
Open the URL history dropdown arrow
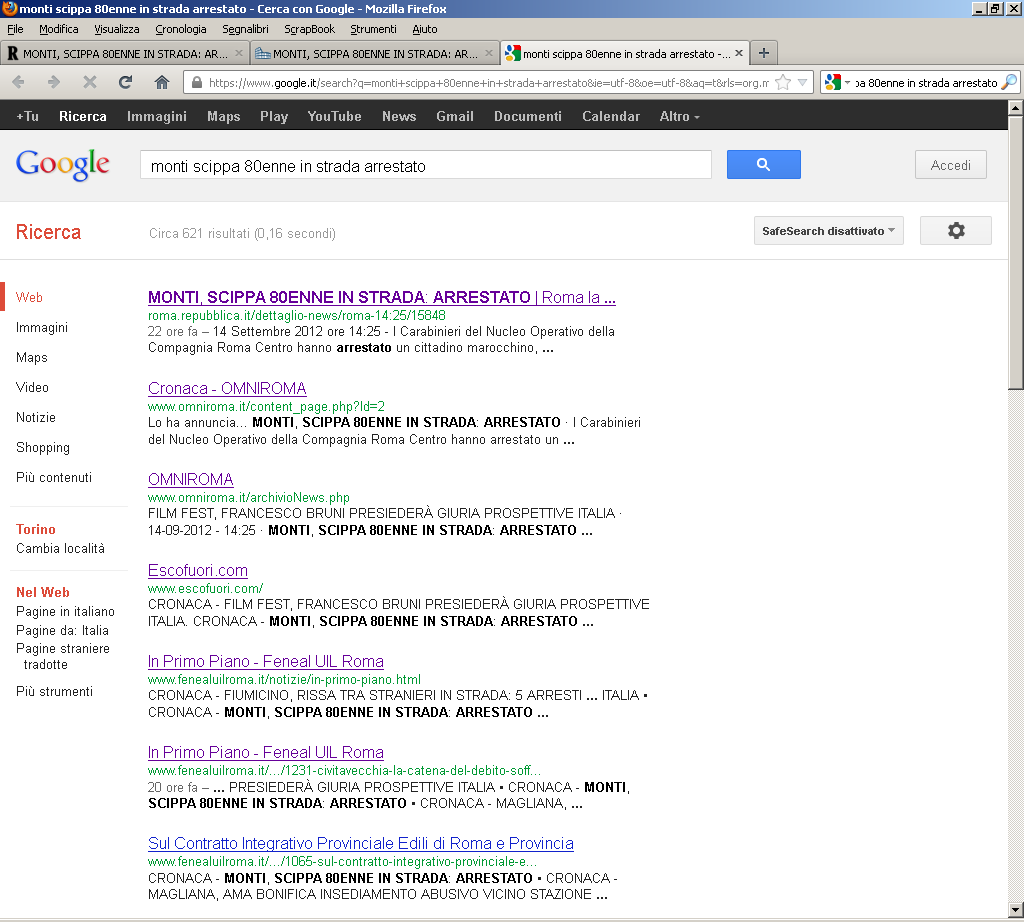(803, 82)
